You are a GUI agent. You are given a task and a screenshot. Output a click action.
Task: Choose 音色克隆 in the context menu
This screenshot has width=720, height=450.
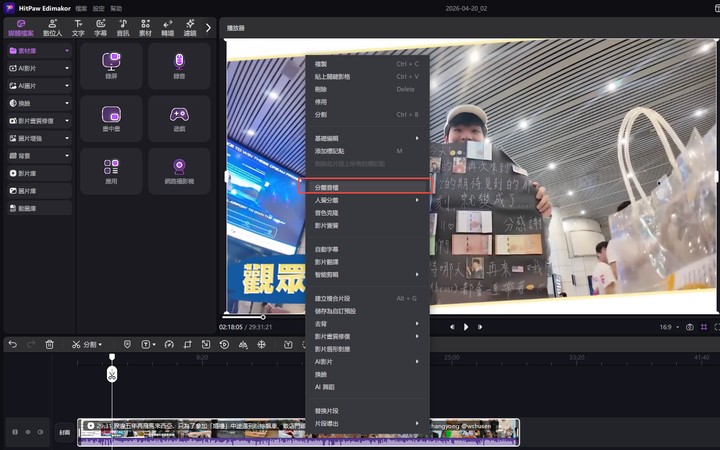point(367,213)
